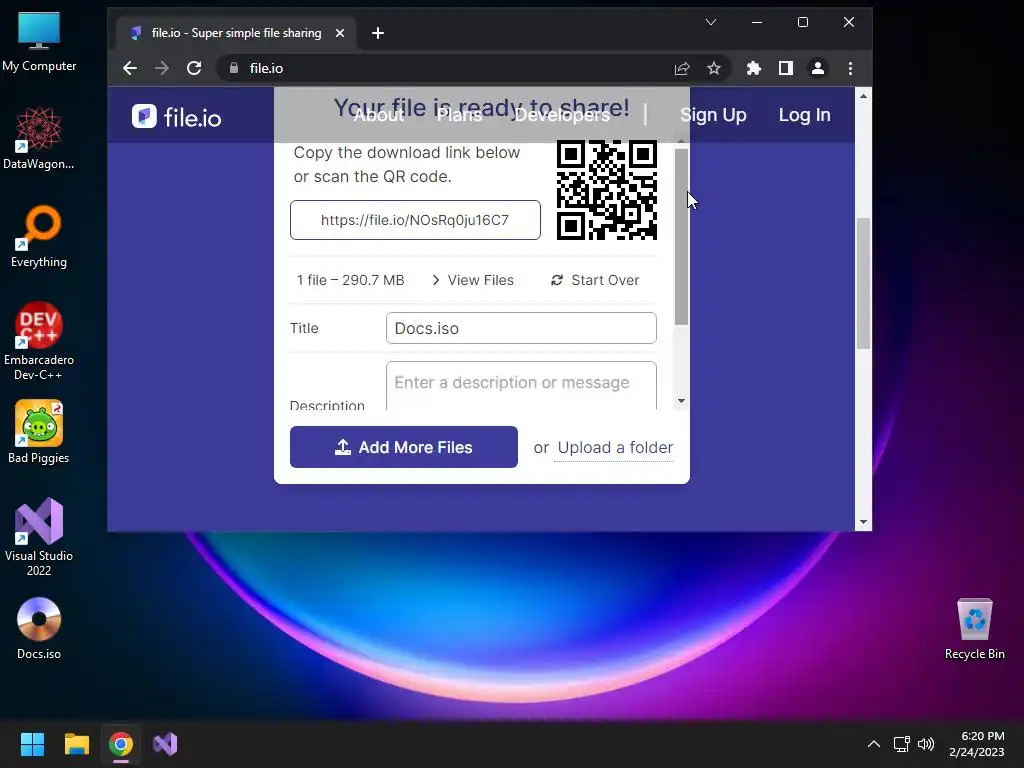The width and height of the screenshot is (1024, 768).
Task: Click the QR code image
Action: tap(607, 189)
